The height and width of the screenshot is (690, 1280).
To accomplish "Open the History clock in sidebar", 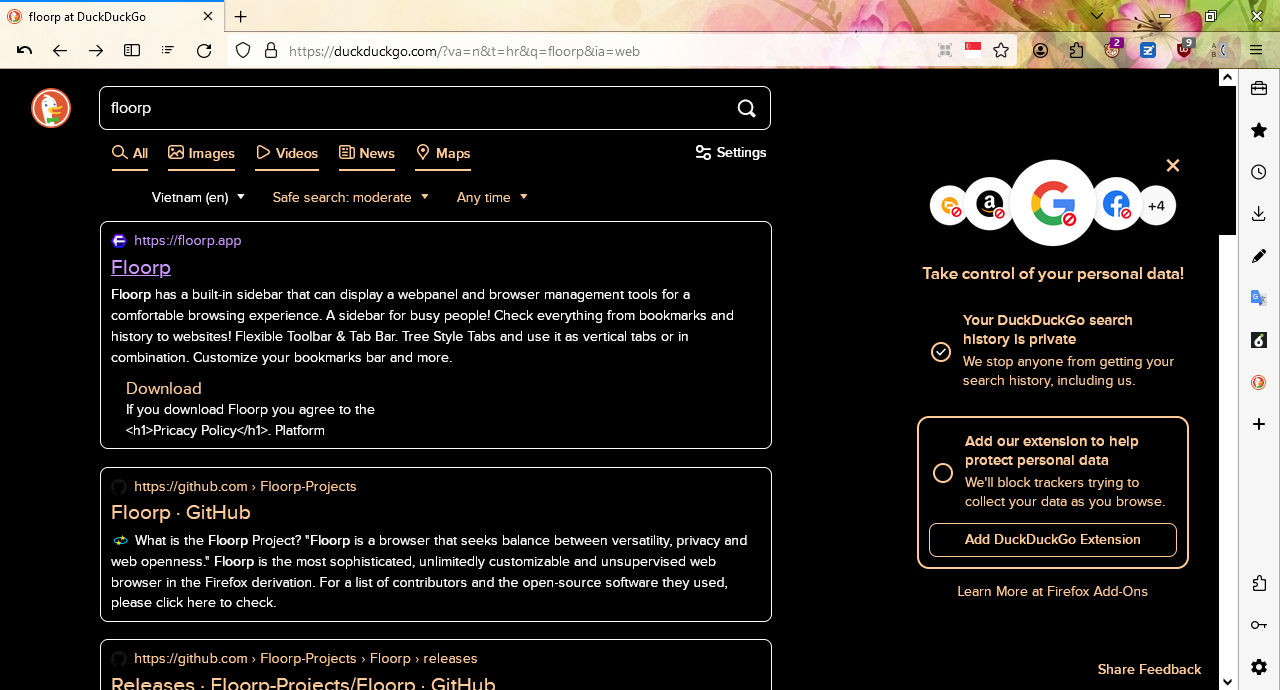I will pyautogui.click(x=1259, y=172).
